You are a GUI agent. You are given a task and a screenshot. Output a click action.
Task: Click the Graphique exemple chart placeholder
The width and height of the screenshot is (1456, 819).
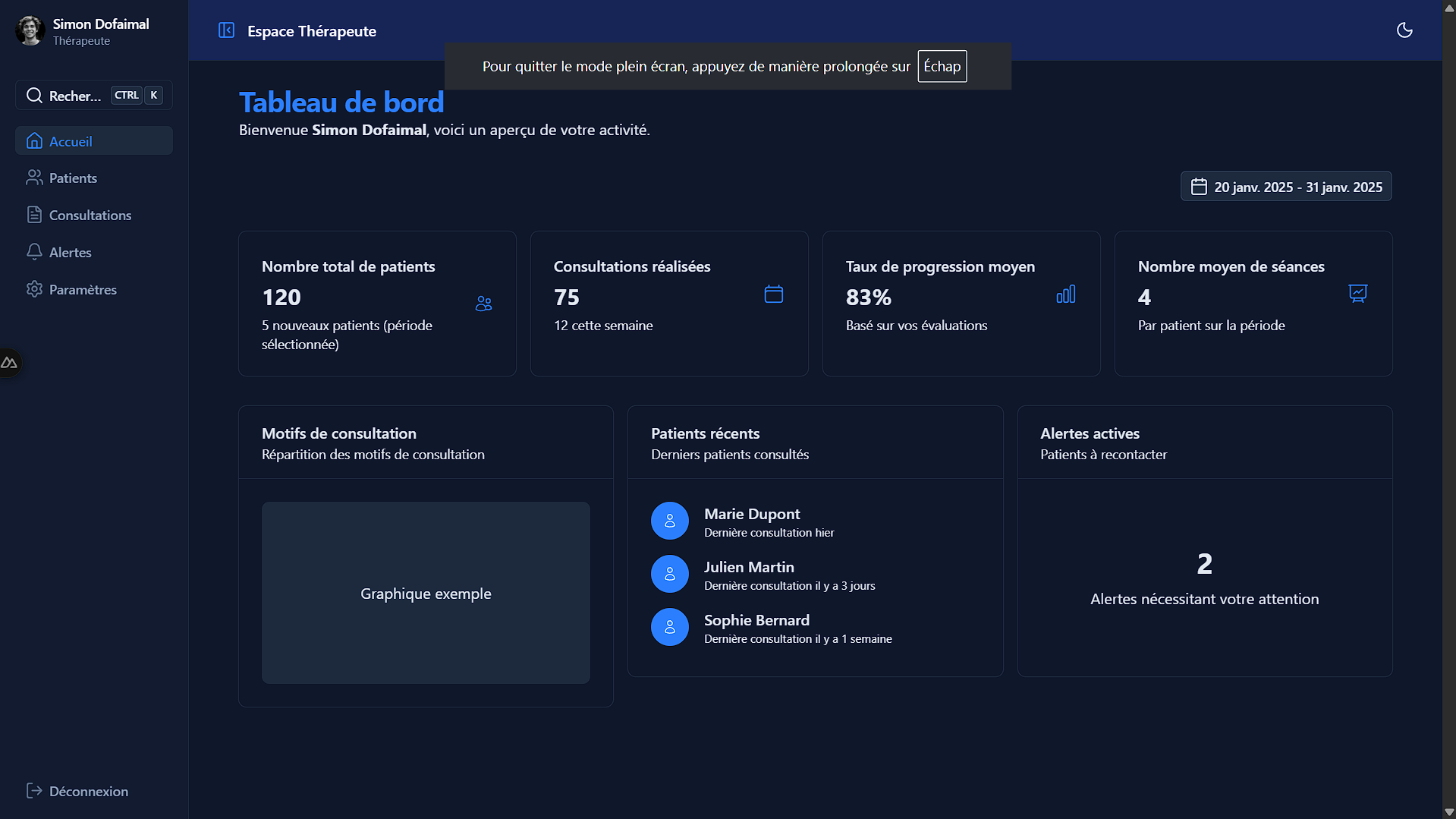click(426, 593)
